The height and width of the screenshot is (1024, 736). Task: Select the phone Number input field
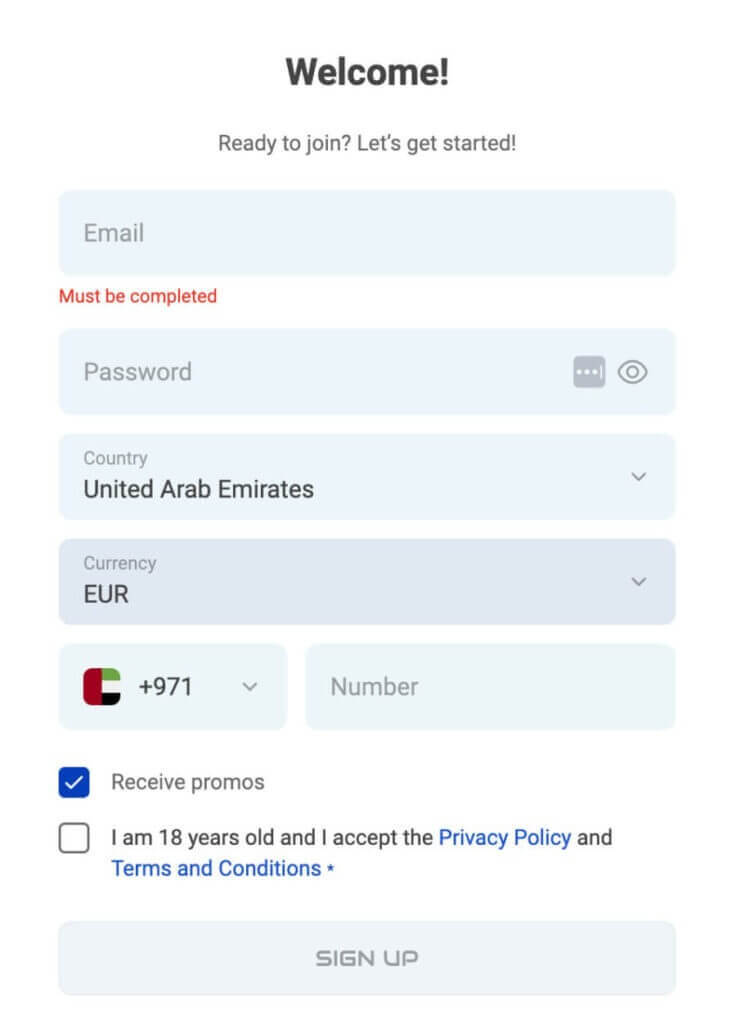[x=490, y=687]
